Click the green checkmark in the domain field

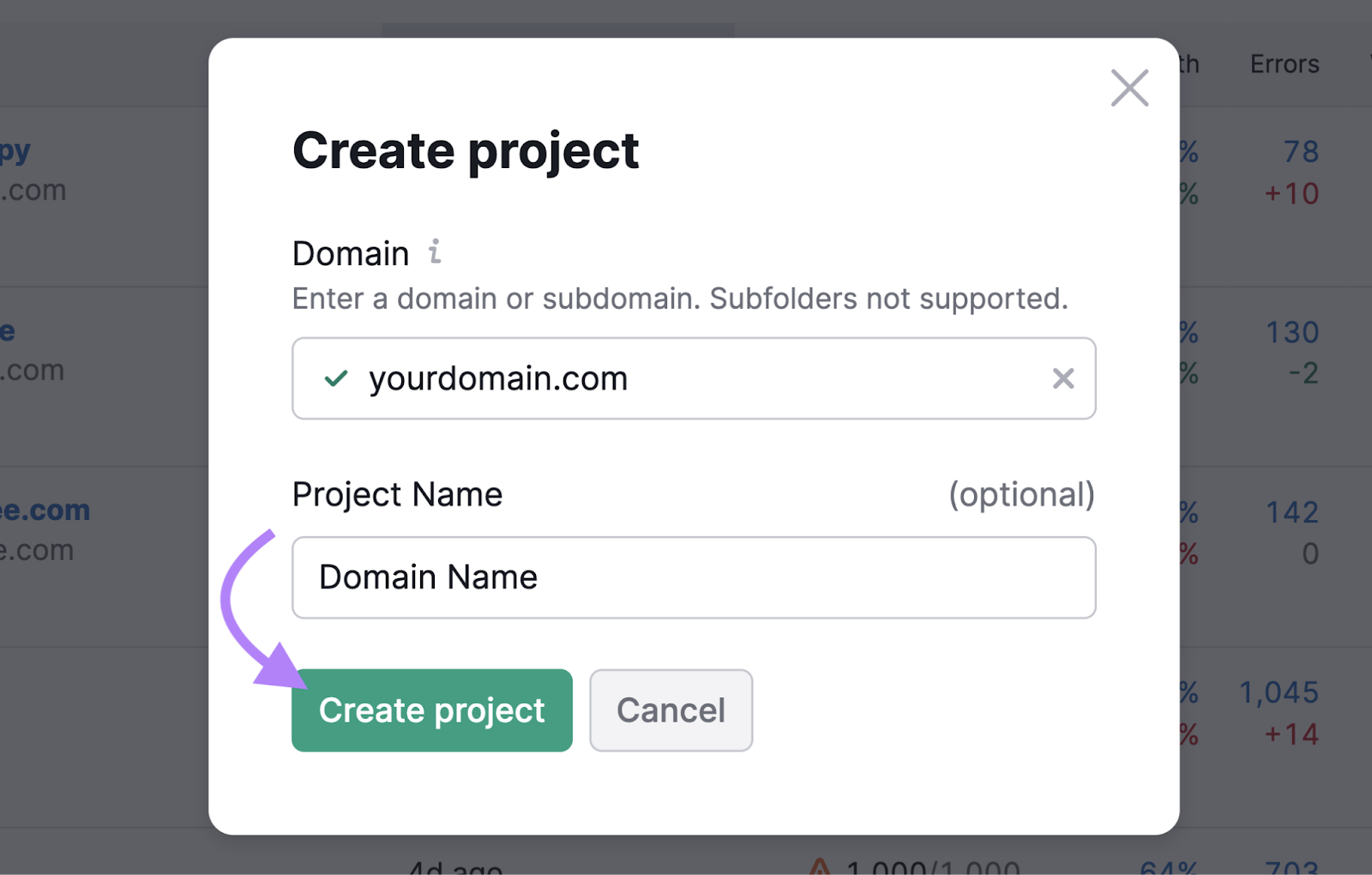tap(336, 378)
